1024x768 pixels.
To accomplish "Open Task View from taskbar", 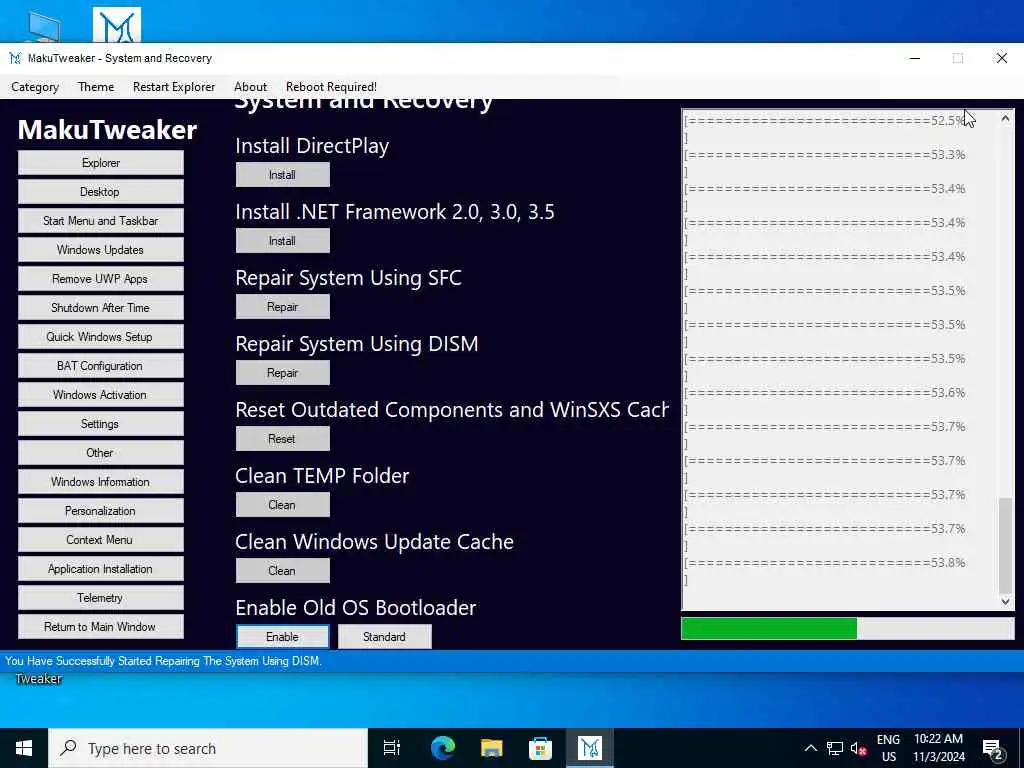I will point(392,748).
